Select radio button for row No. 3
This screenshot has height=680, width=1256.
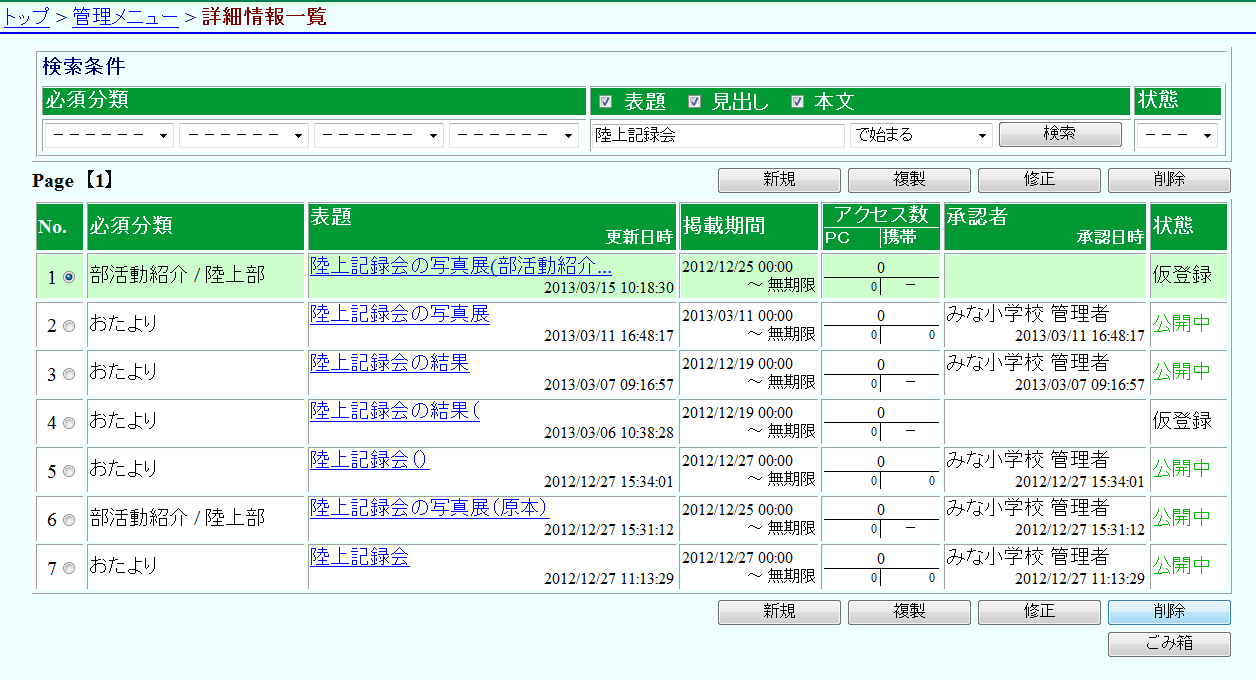[x=69, y=374]
